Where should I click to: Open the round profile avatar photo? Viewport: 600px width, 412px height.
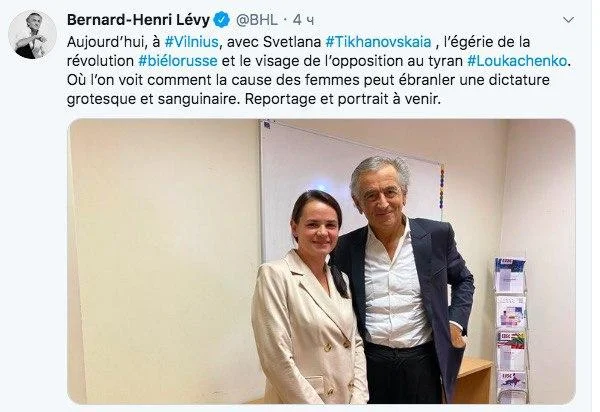point(33,34)
